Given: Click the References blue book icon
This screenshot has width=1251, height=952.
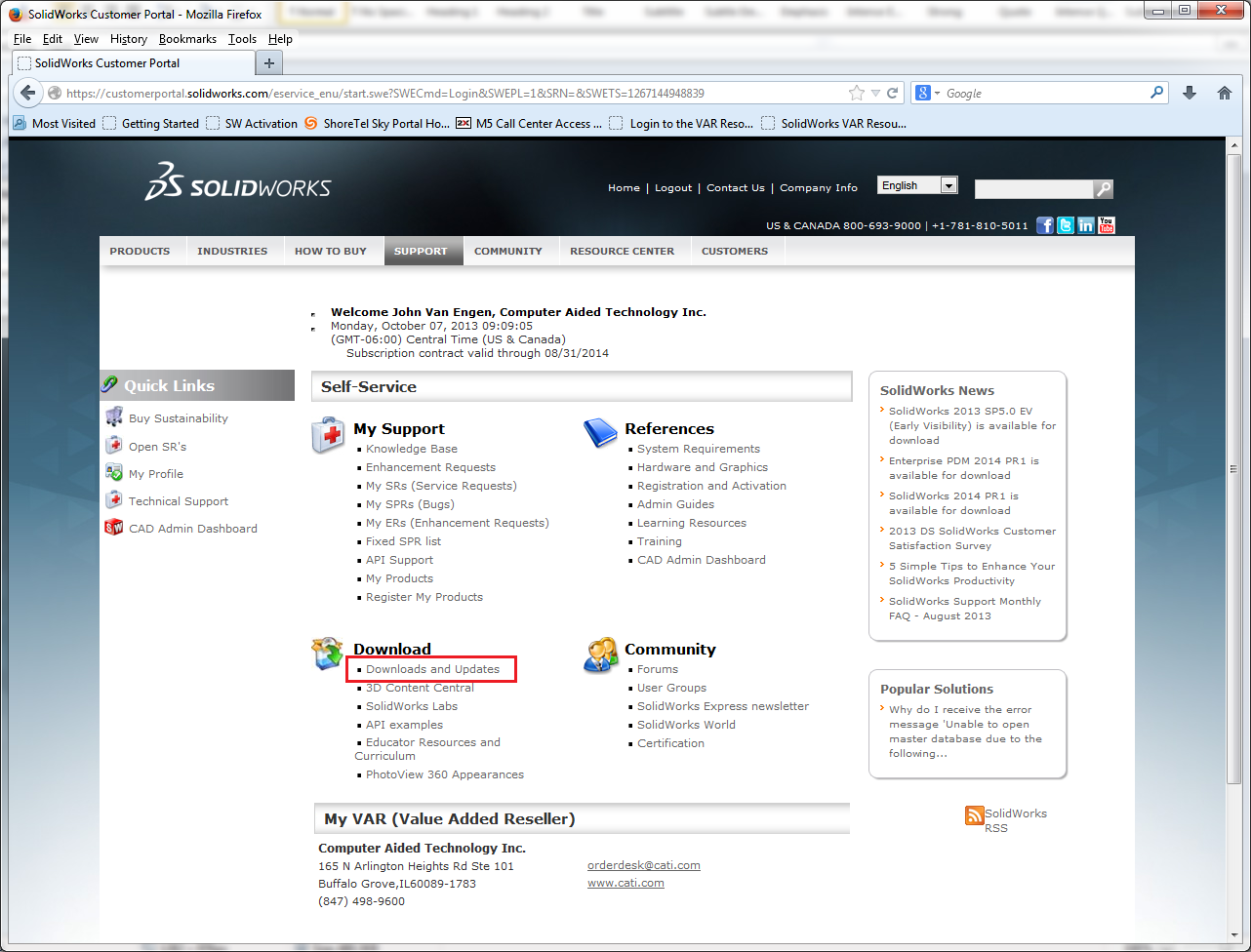Looking at the screenshot, I should [600, 433].
